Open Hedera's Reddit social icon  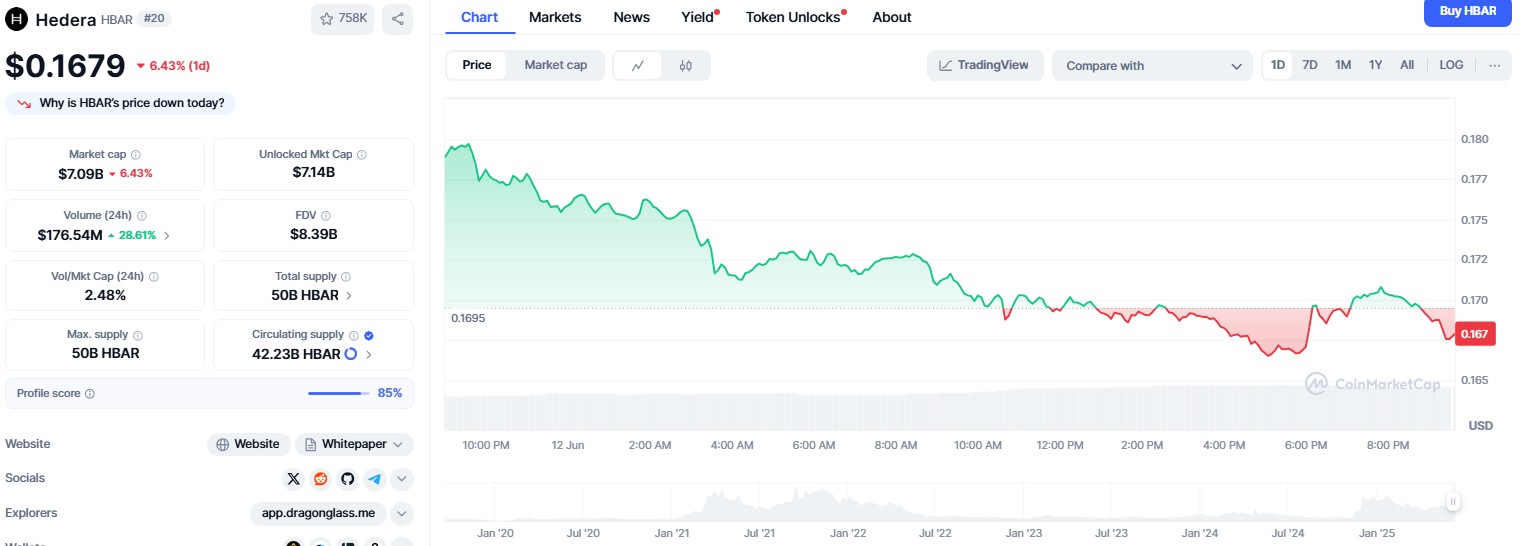coord(320,479)
